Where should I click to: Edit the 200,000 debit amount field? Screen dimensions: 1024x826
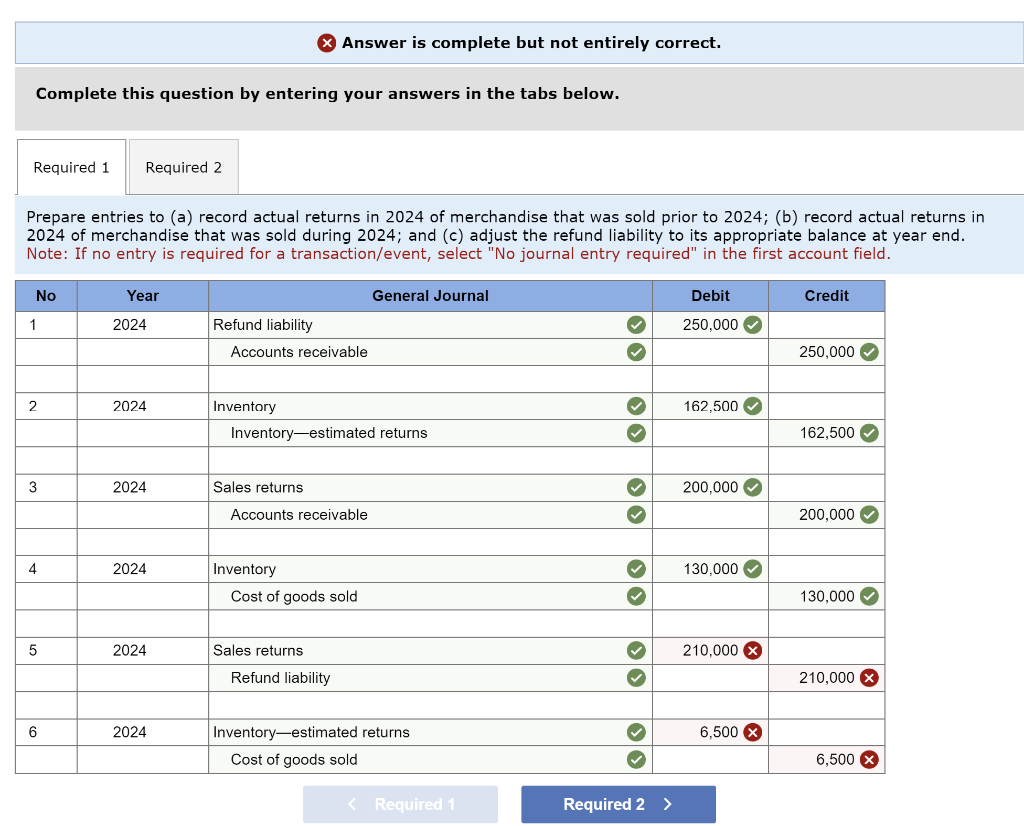pos(710,487)
